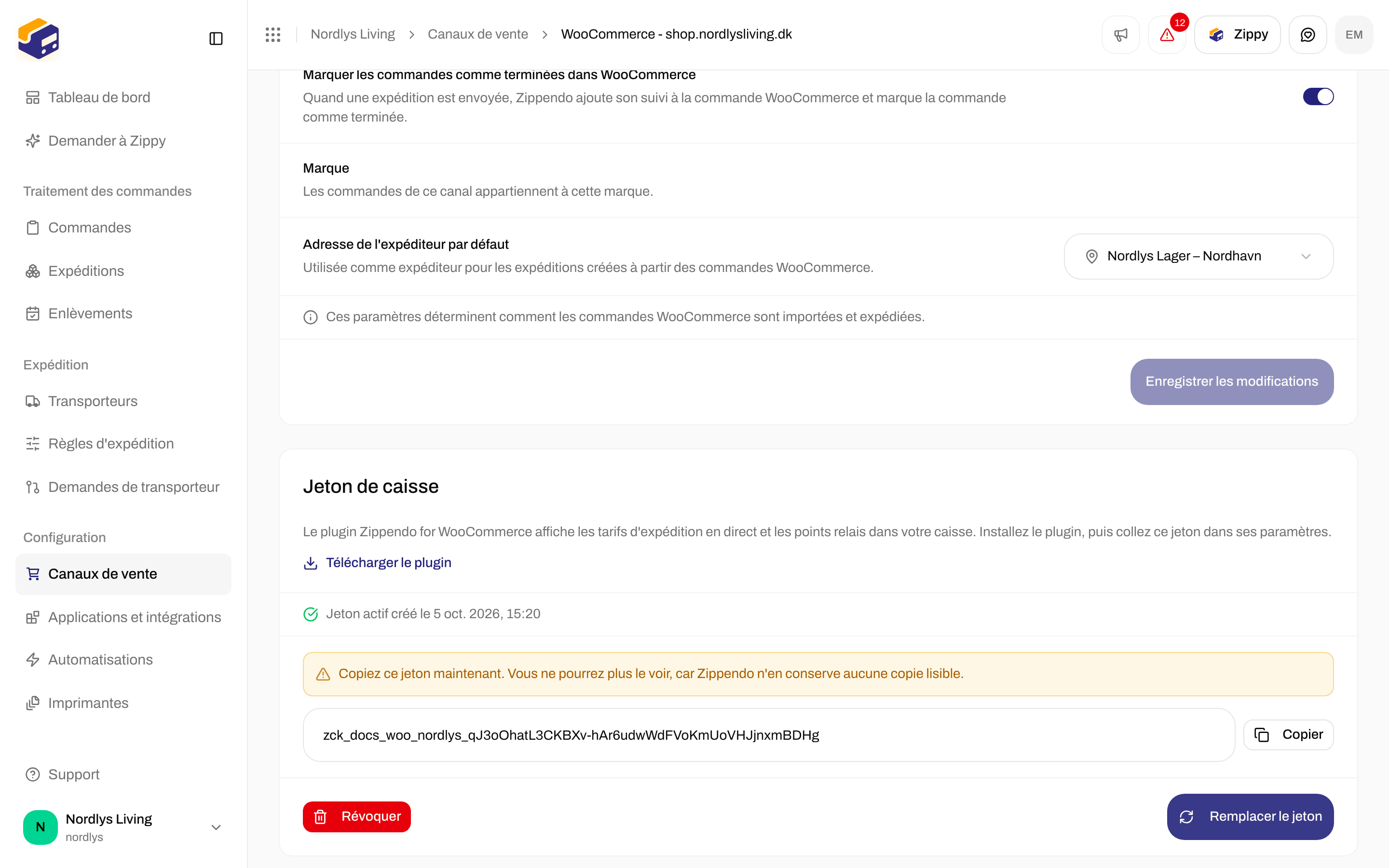Image resolution: width=1389 pixels, height=868 pixels.
Task: Open the chat support bubble icon
Action: click(1307, 34)
